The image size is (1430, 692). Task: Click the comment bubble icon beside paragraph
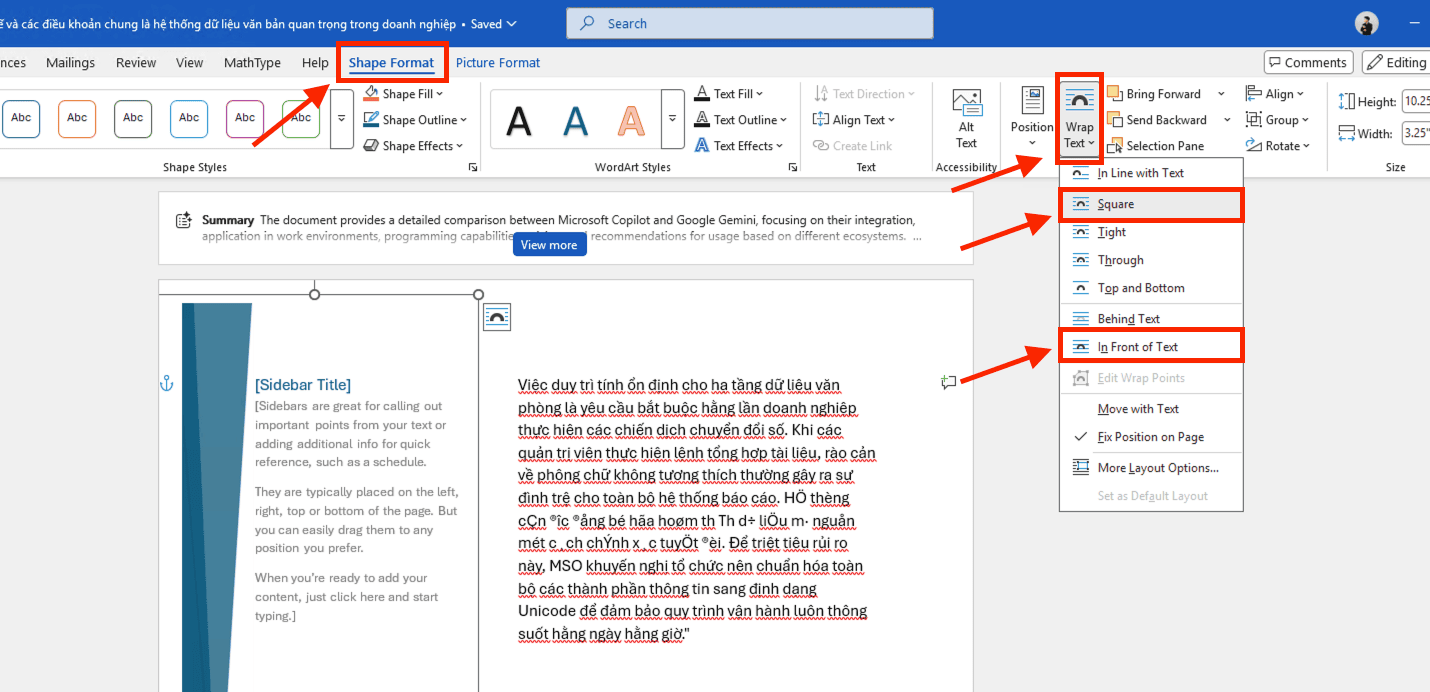tap(949, 382)
